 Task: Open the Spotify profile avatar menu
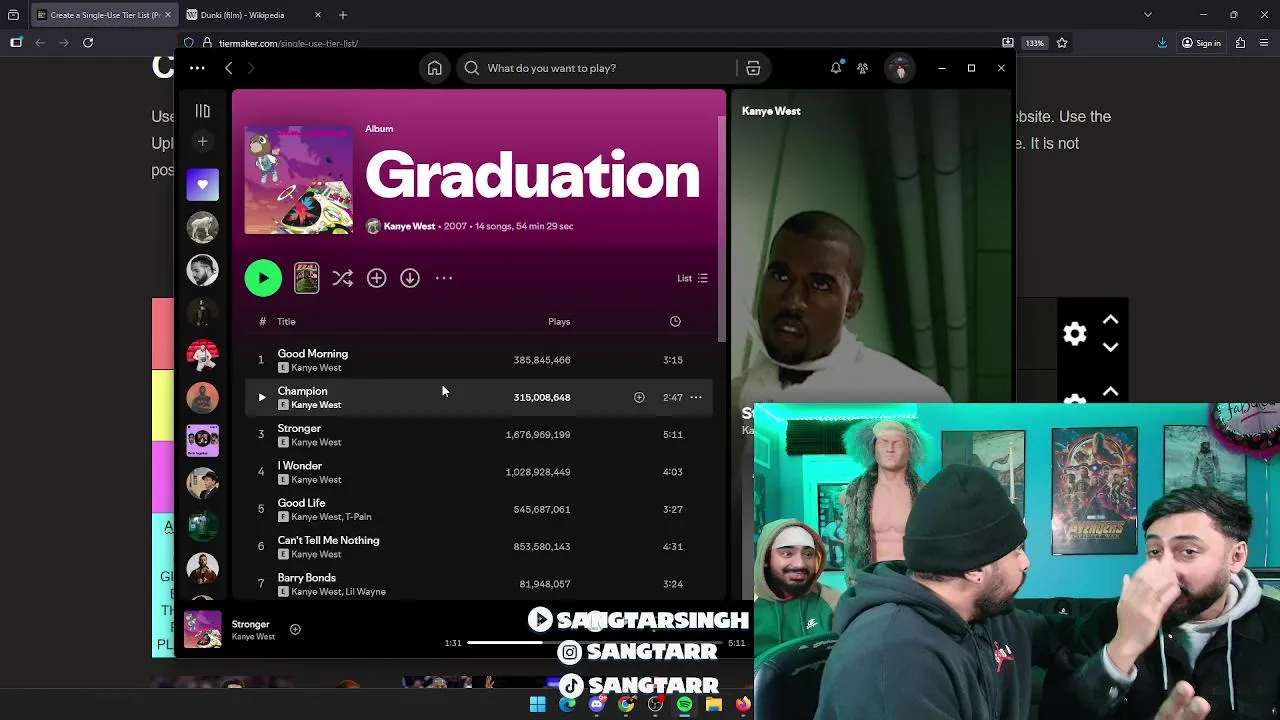pyautogui.click(x=900, y=68)
